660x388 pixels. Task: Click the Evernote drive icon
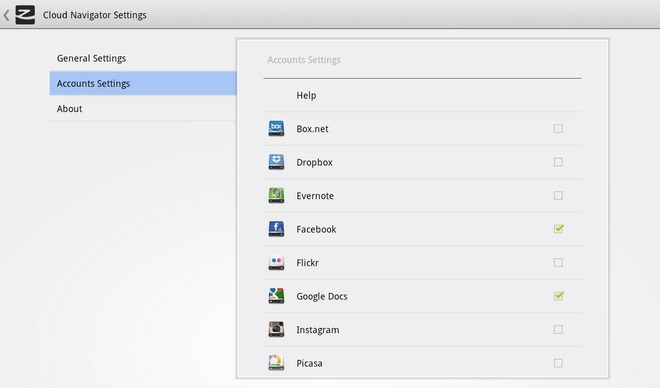pyautogui.click(x=276, y=195)
